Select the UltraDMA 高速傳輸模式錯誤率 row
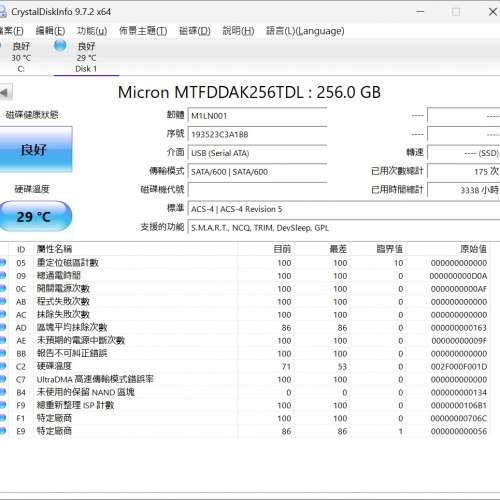This screenshot has width=500, height=500. 245,379
